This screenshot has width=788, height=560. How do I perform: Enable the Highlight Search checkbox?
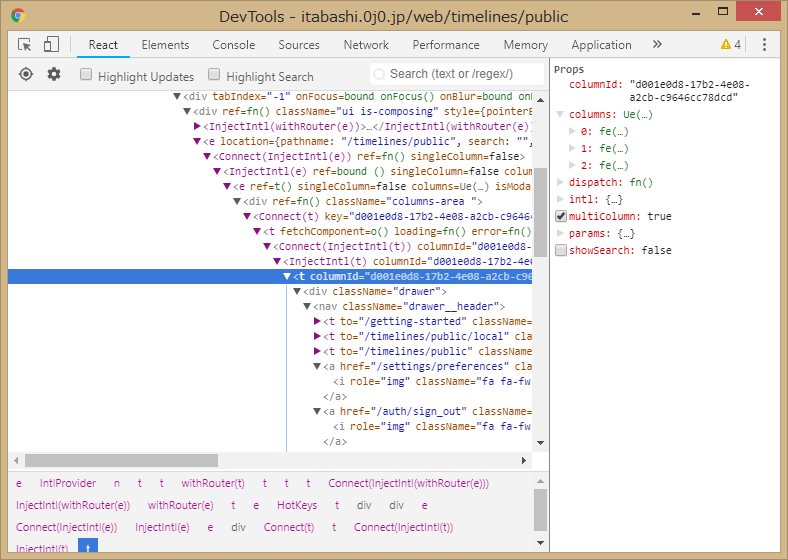point(214,75)
